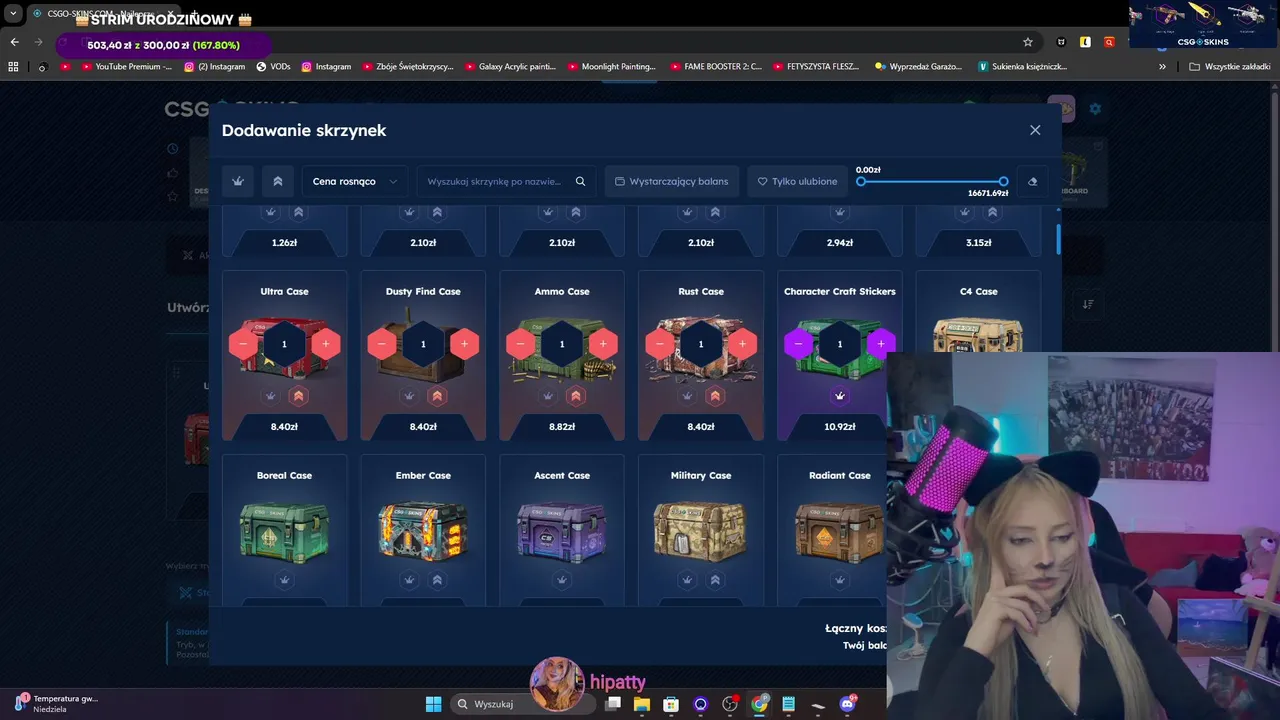
Task: Click the crown icon under Ammo Case
Action: tap(548, 396)
